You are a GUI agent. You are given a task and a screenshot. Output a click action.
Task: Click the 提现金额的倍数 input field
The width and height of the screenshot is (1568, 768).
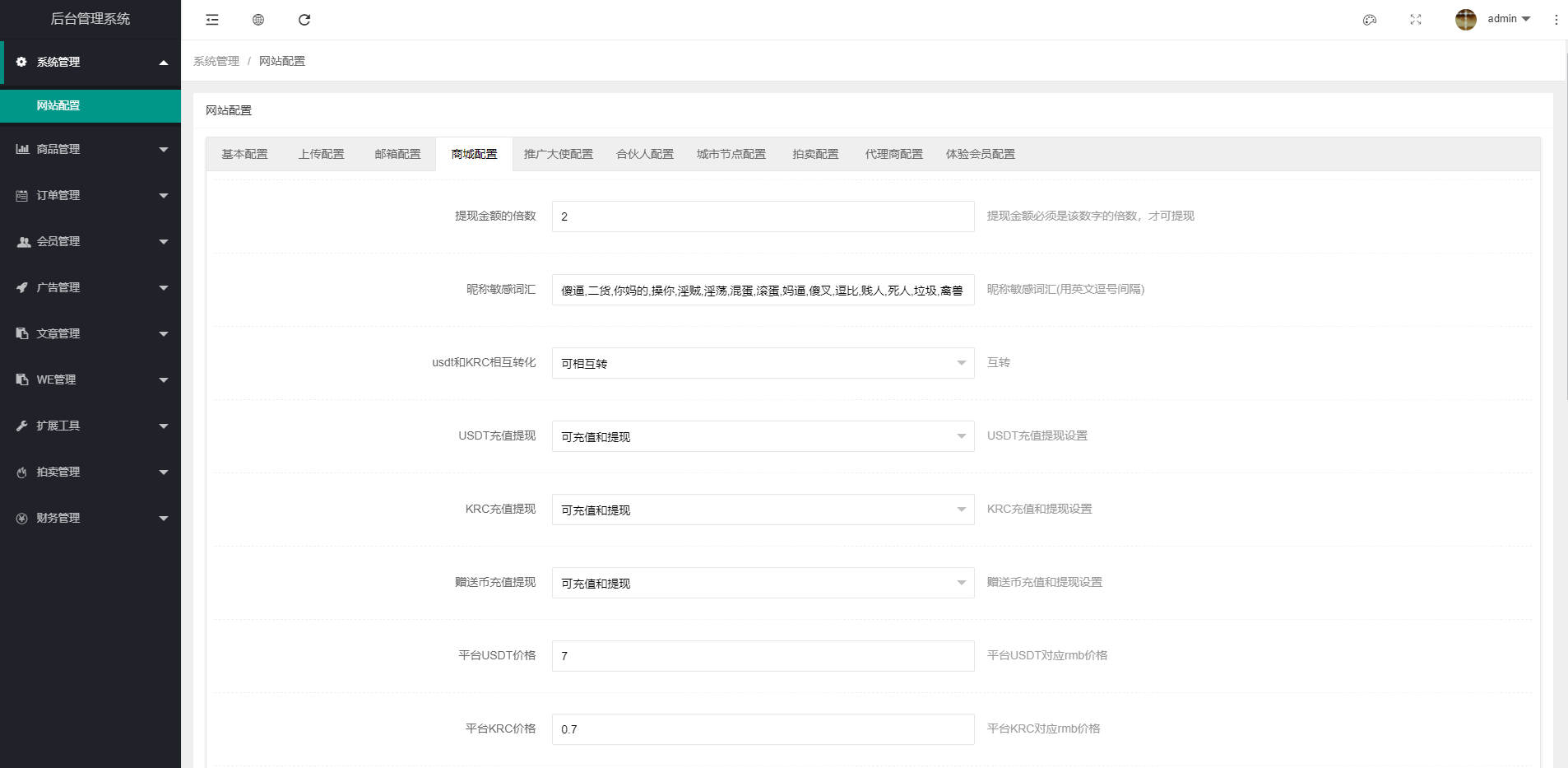click(x=763, y=216)
